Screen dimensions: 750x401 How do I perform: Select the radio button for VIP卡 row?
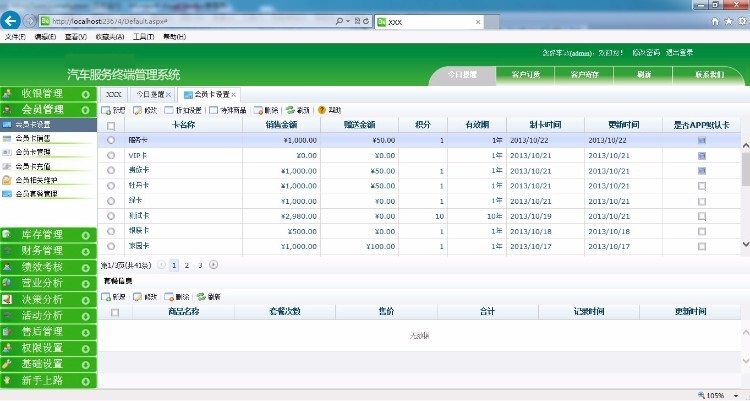(x=111, y=156)
